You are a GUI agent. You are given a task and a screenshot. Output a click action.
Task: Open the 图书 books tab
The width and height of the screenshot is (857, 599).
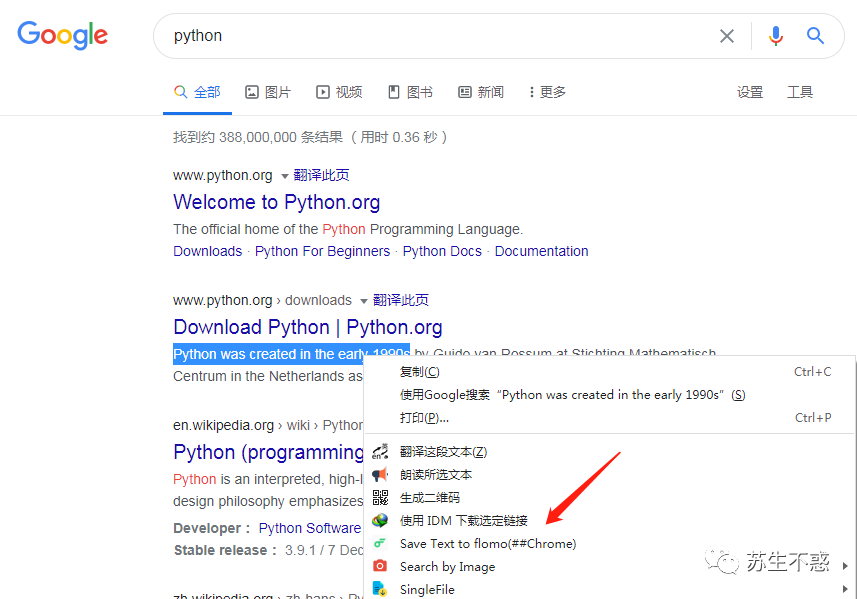[410, 92]
